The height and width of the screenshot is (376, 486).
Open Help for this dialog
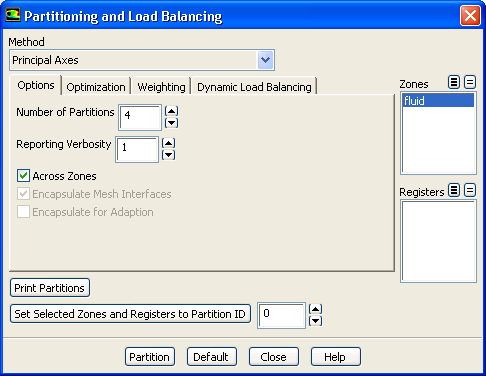coord(336,357)
